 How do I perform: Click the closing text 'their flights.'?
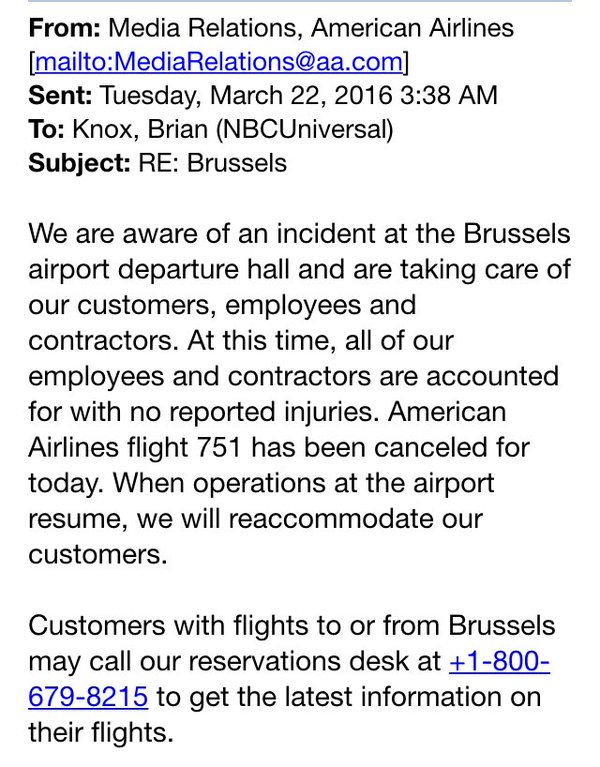click(x=101, y=733)
